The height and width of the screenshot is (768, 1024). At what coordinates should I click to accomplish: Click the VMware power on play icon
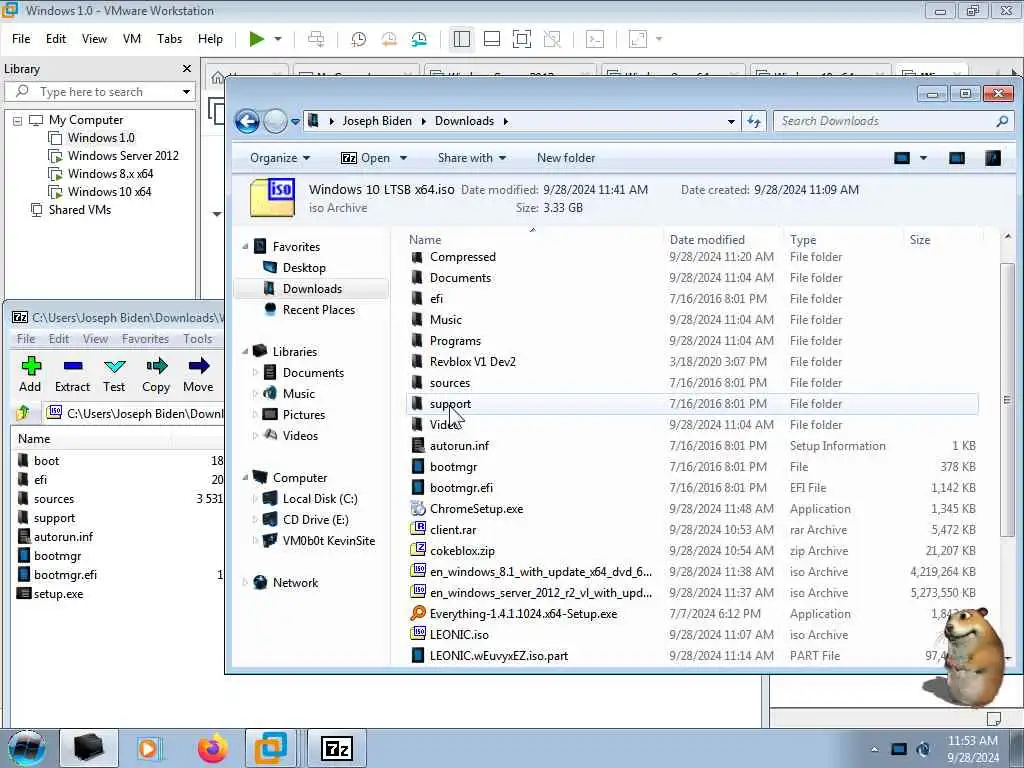click(x=257, y=39)
